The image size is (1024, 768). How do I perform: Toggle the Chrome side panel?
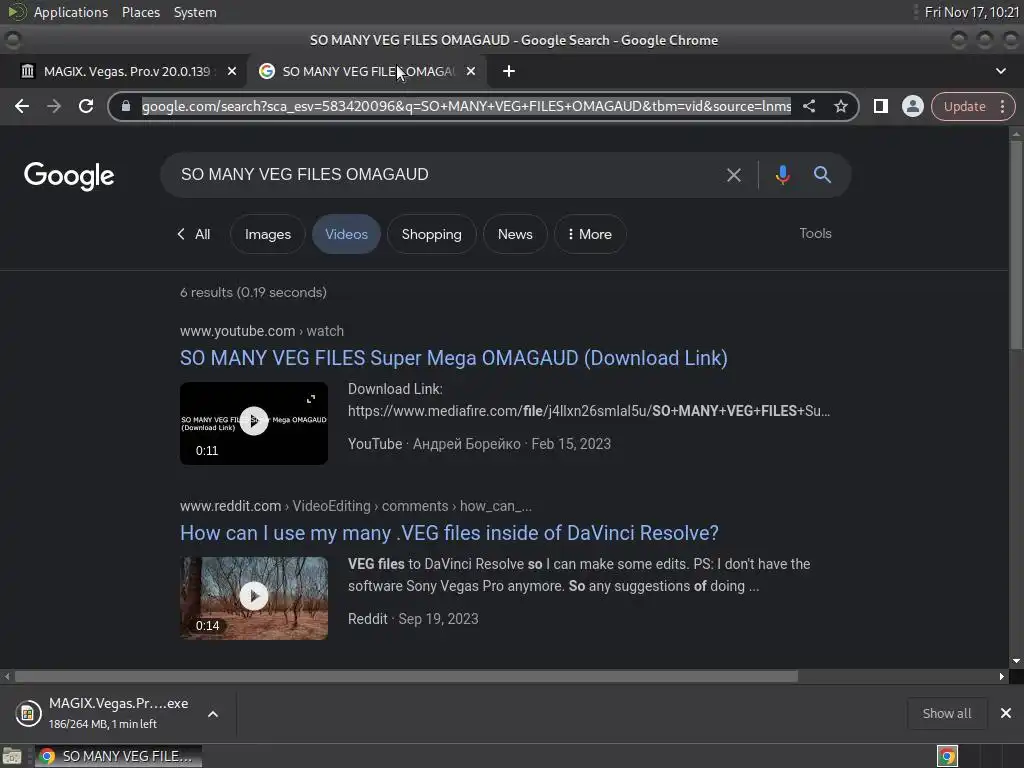click(880, 106)
